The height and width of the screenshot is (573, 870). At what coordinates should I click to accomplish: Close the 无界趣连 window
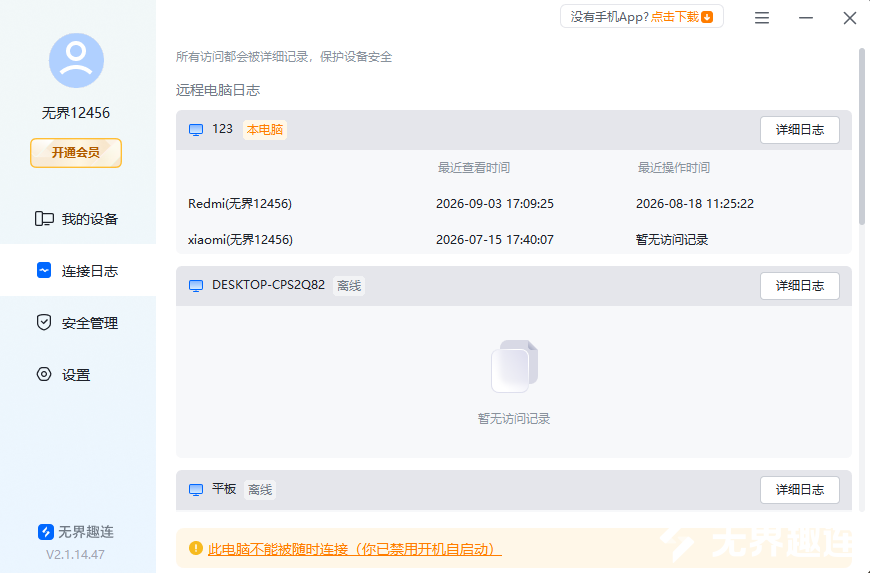[x=849, y=18]
